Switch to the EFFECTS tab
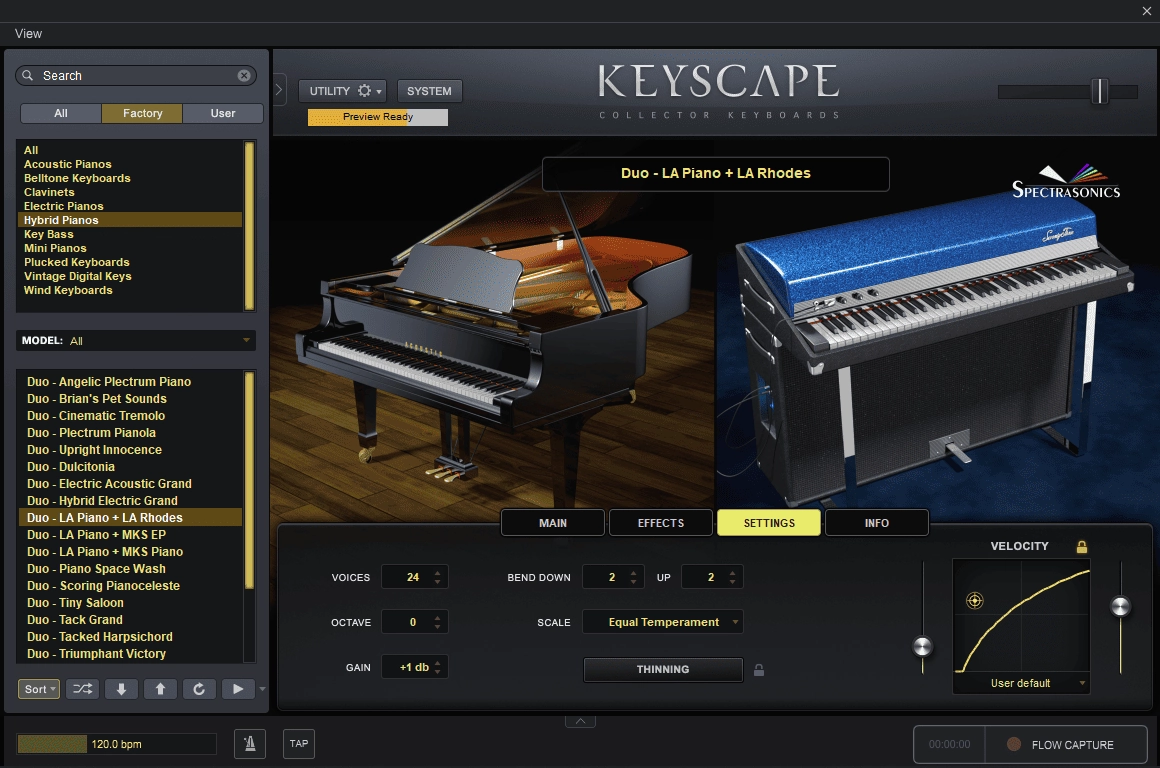Screen dimensions: 1160x768 (x=661, y=523)
